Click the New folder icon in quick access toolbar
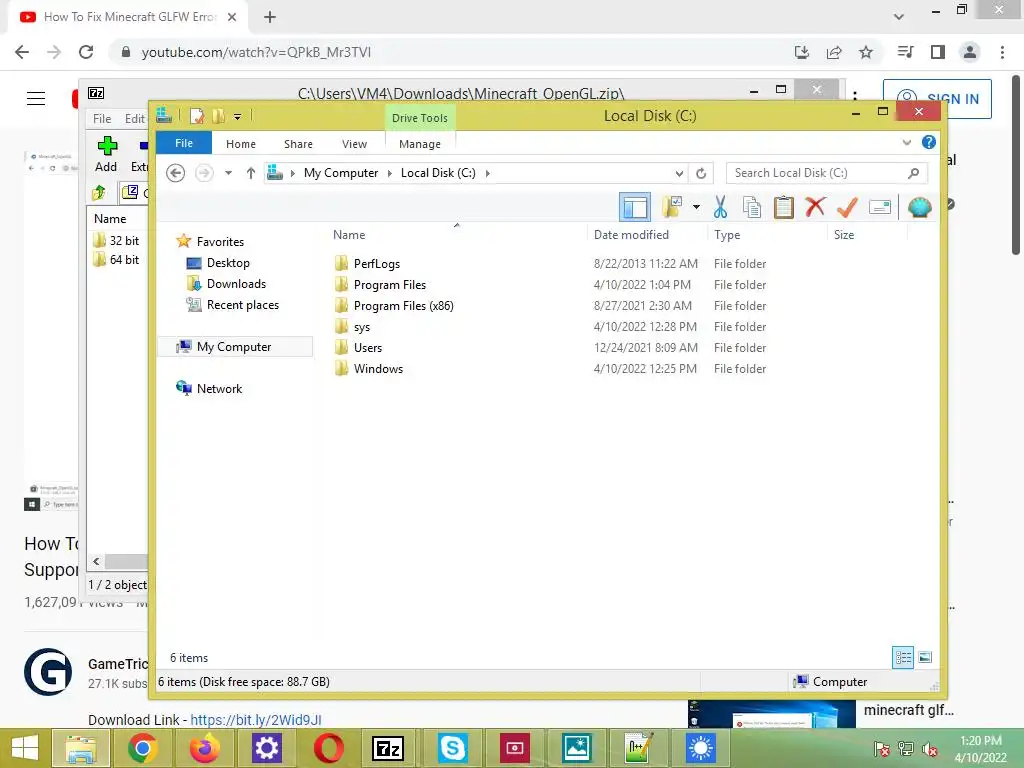The width and height of the screenshot is (1024, 768). (x=218, y=116)
